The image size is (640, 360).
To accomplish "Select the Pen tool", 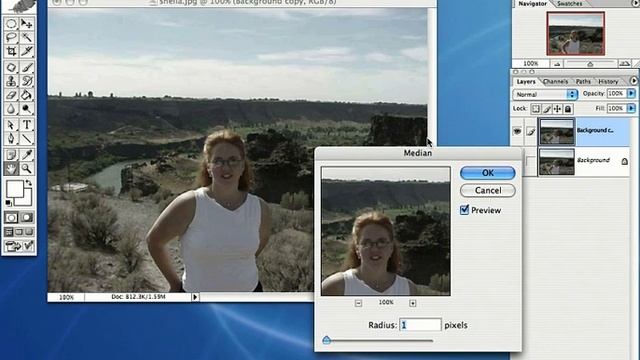I will (x=11, y=138).
